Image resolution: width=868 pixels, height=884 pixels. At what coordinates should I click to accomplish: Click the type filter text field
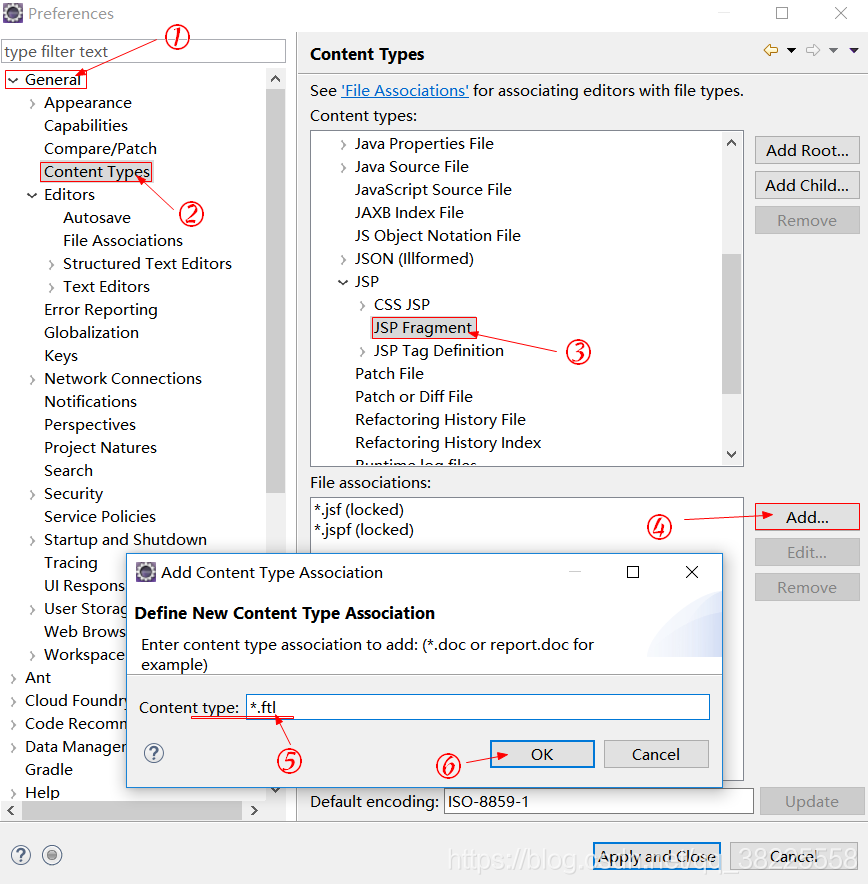click(x=144, y=51)
